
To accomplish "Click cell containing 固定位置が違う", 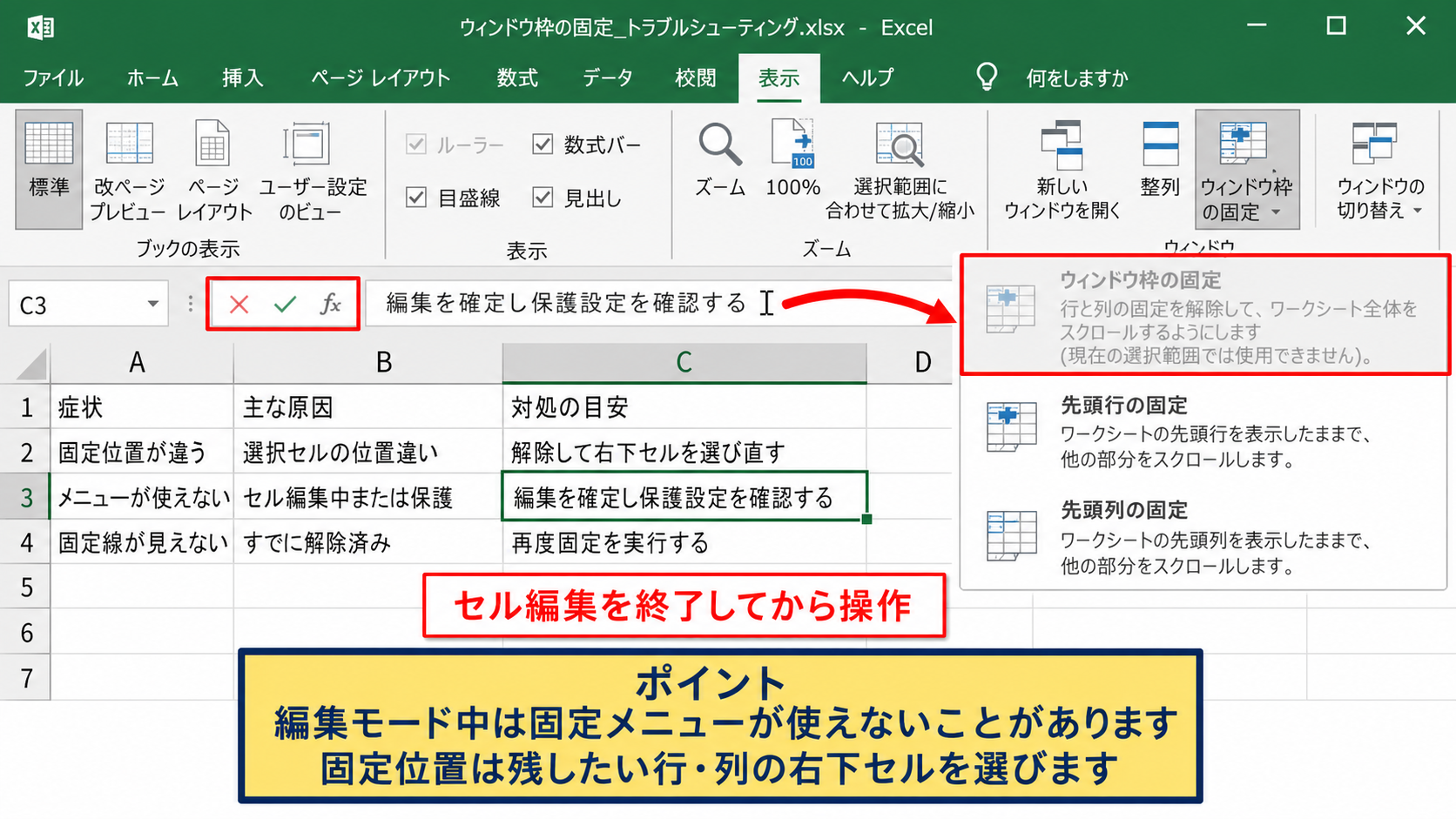I will pos(141,452).
